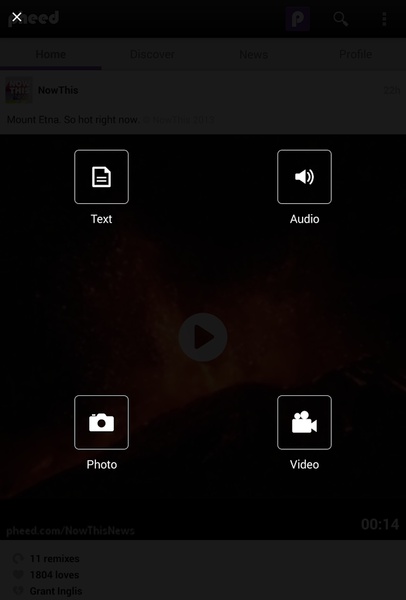Close the new post overlay
This screenshot has height=600, width=406.
pos(16,17)
